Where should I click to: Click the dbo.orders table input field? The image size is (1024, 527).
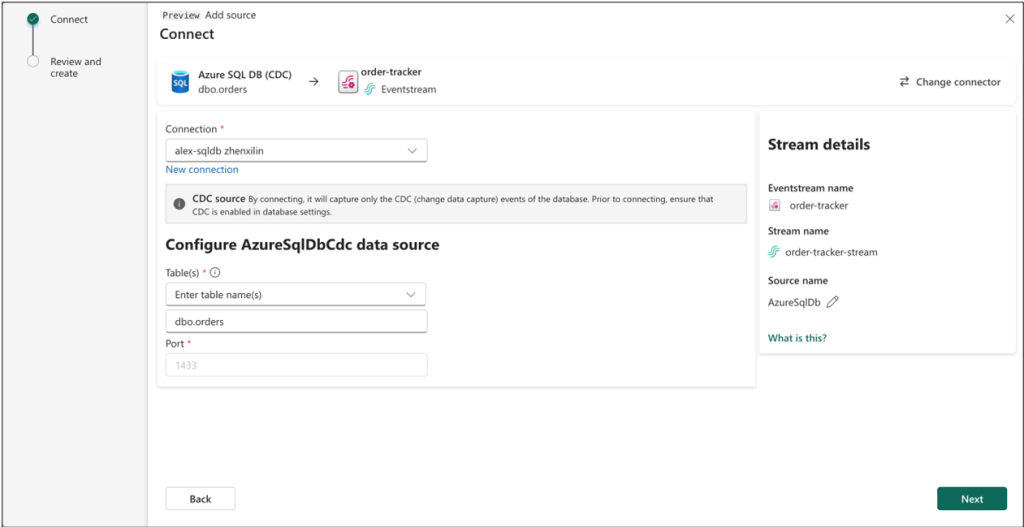click(x=296, y=322)
